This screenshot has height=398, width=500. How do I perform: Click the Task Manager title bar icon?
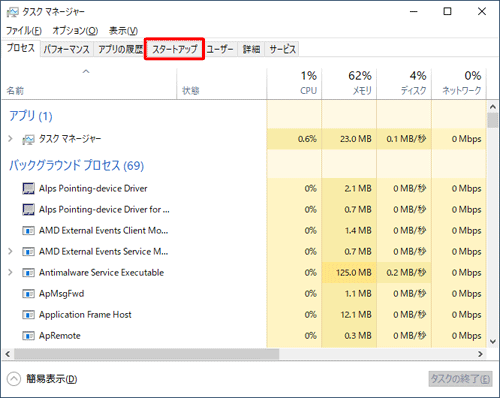pos(13,12)
